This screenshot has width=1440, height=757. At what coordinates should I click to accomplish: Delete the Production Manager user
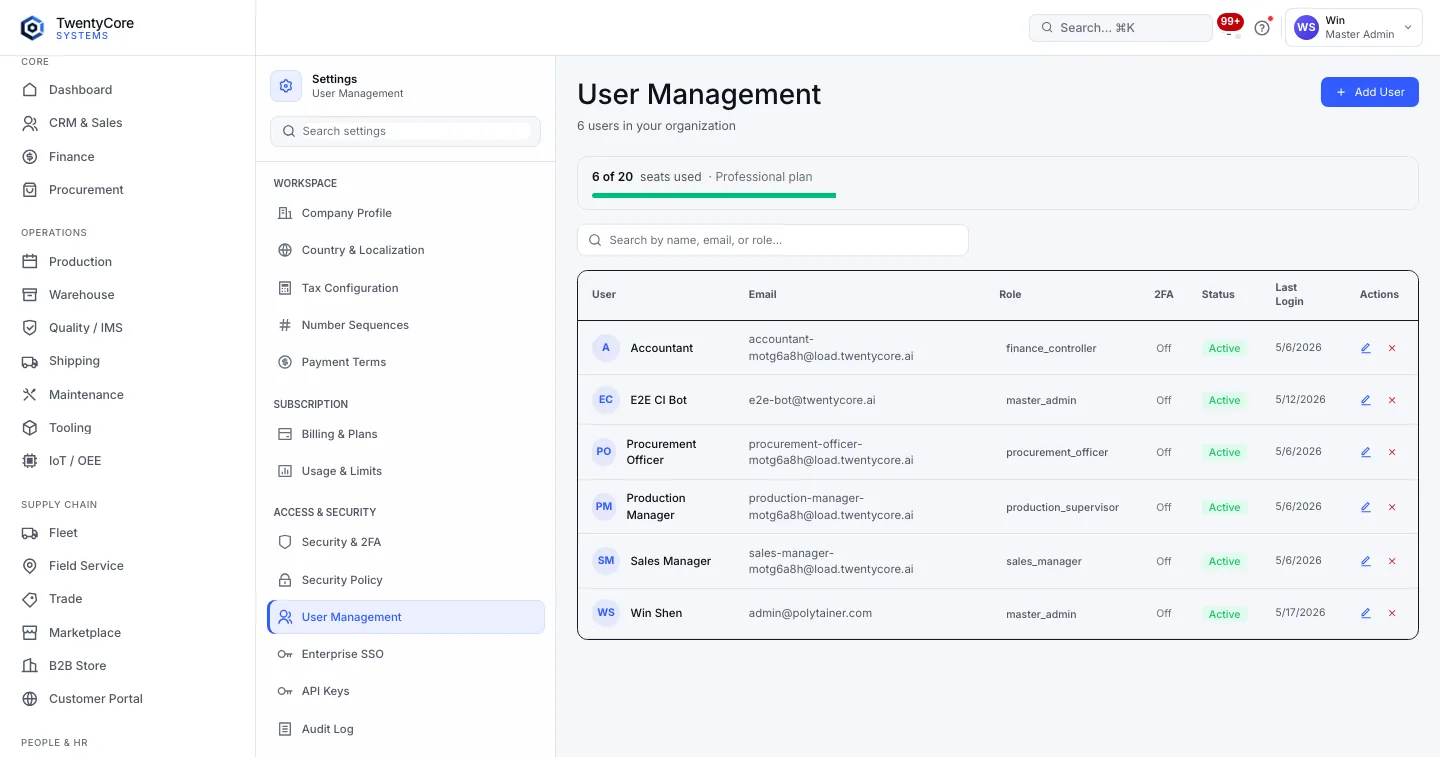pyautogui.click(x=1392, y=507)
